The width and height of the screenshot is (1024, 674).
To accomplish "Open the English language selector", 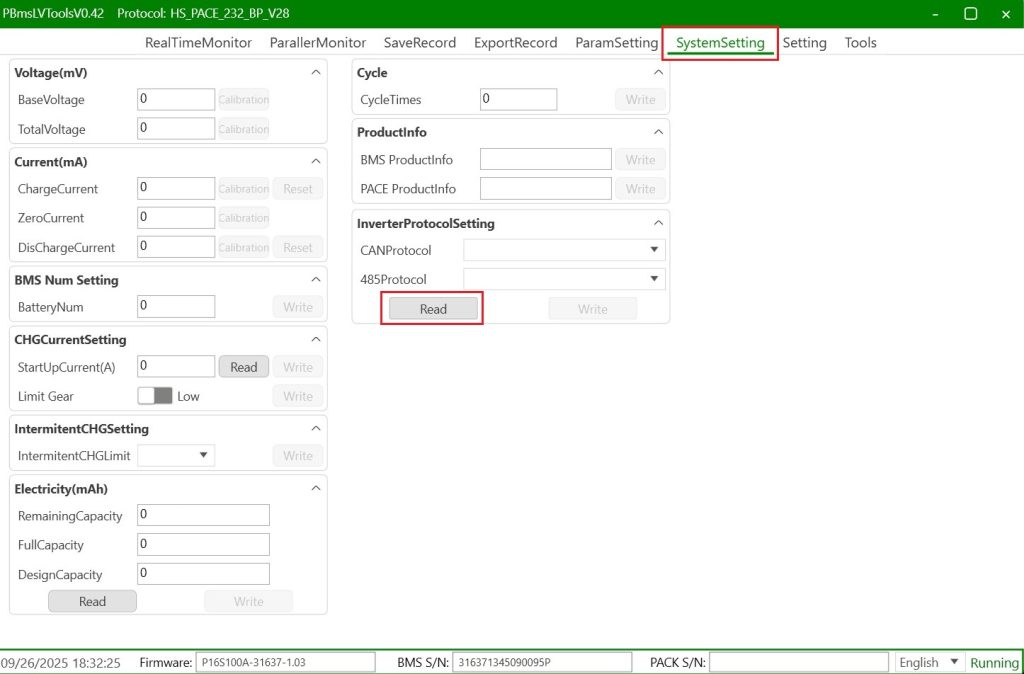I will pos(929,662).
